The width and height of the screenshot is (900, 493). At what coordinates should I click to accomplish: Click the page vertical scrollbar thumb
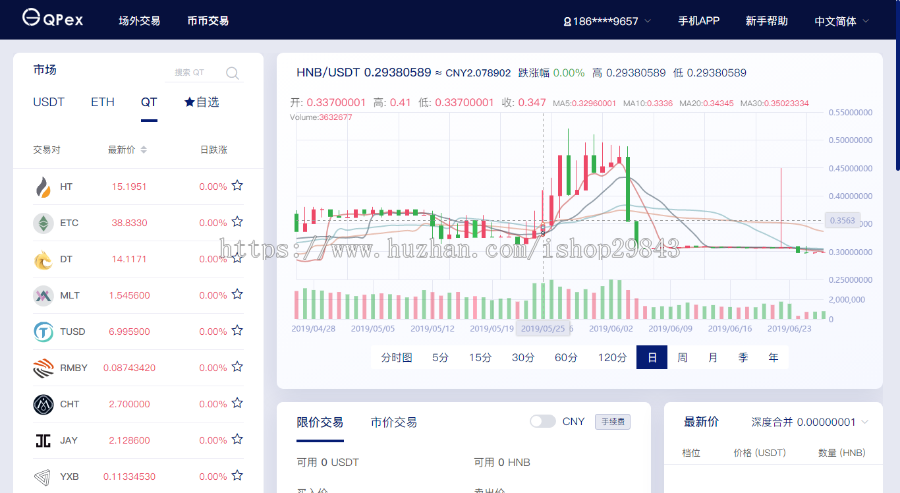(898, 85)
